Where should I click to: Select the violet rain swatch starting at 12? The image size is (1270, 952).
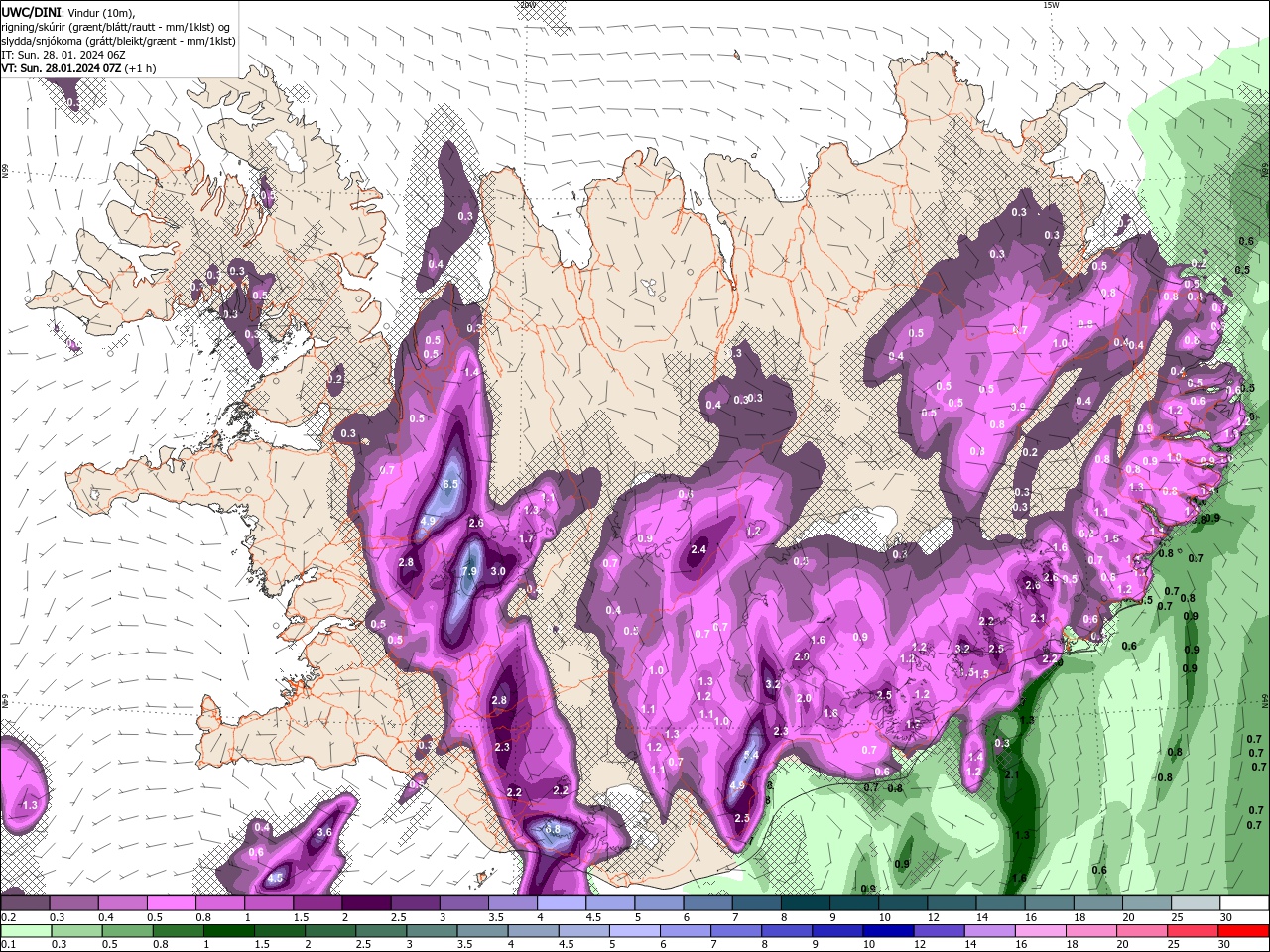[939, 931]
